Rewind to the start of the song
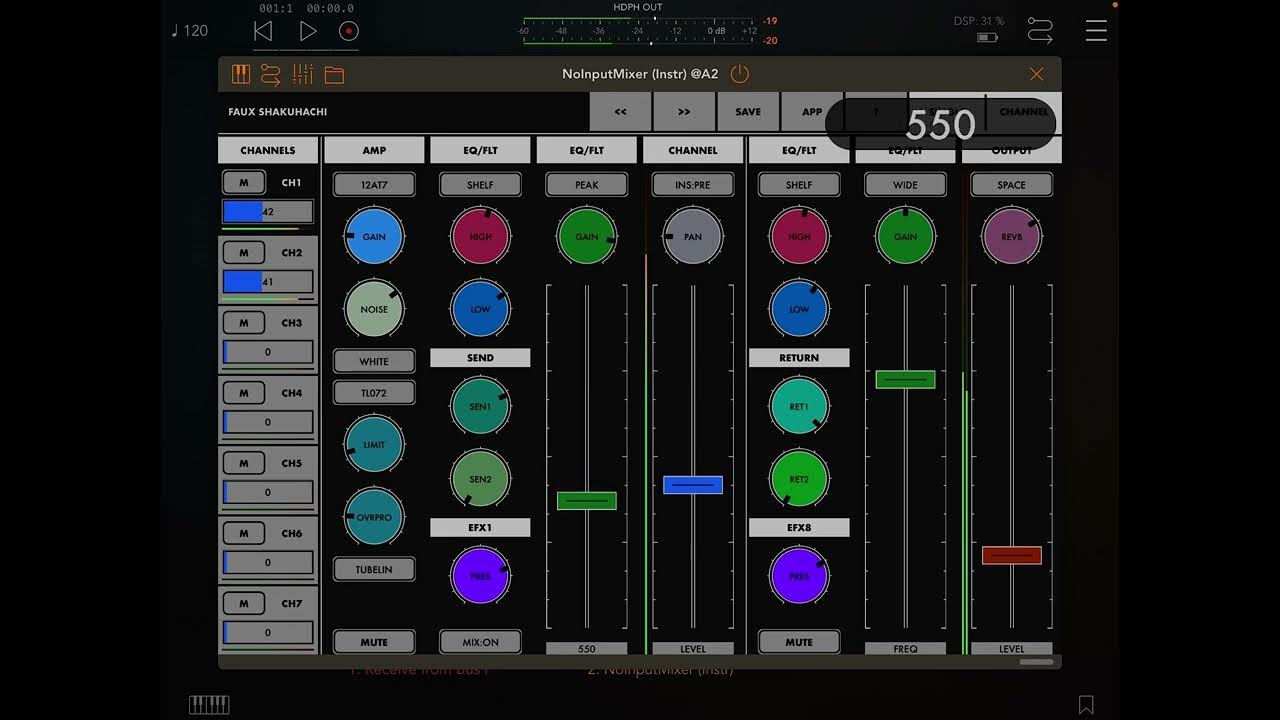This screenshot has width=1280, height=720. [263, 31]
